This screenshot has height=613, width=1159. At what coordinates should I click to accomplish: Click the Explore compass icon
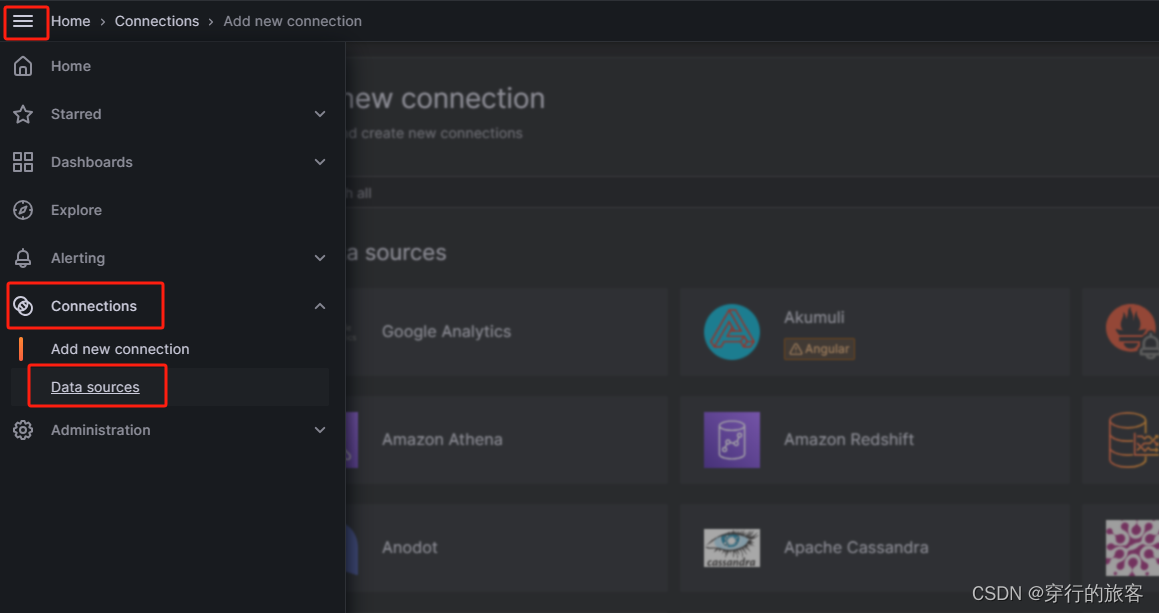point(23,210)
